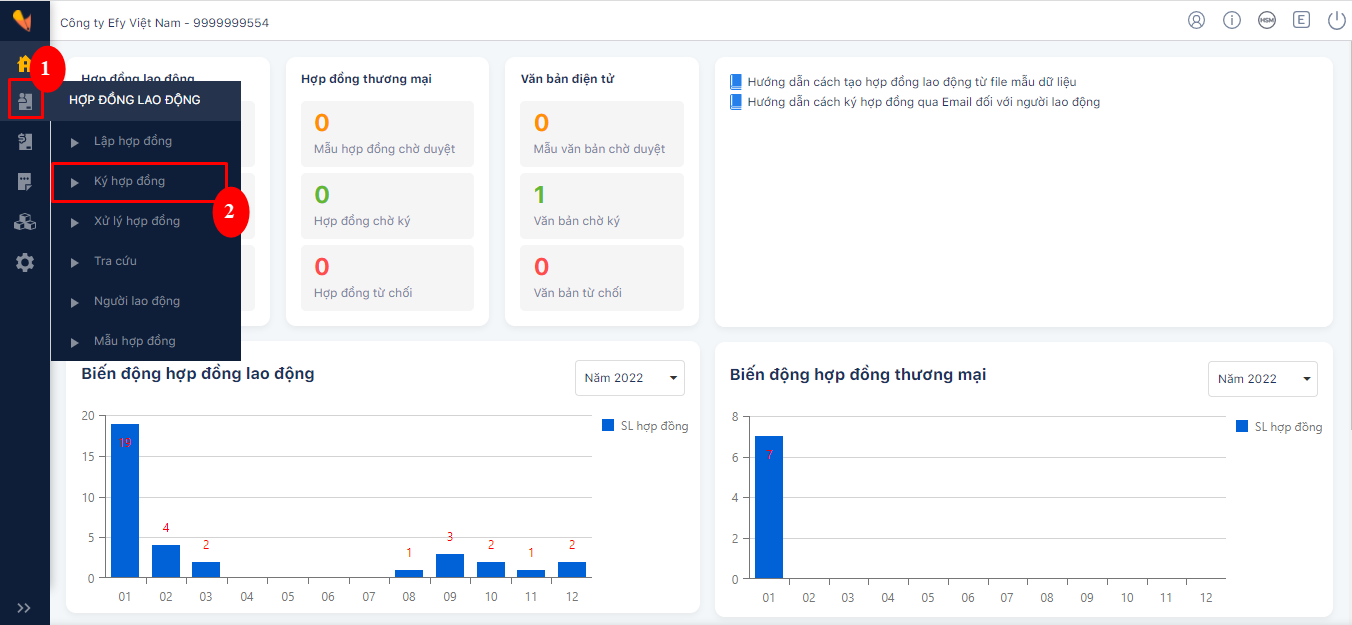Viewport: 1352px width, 625px height.
Task: Click the information icon in header
Action: (1232, 20)
